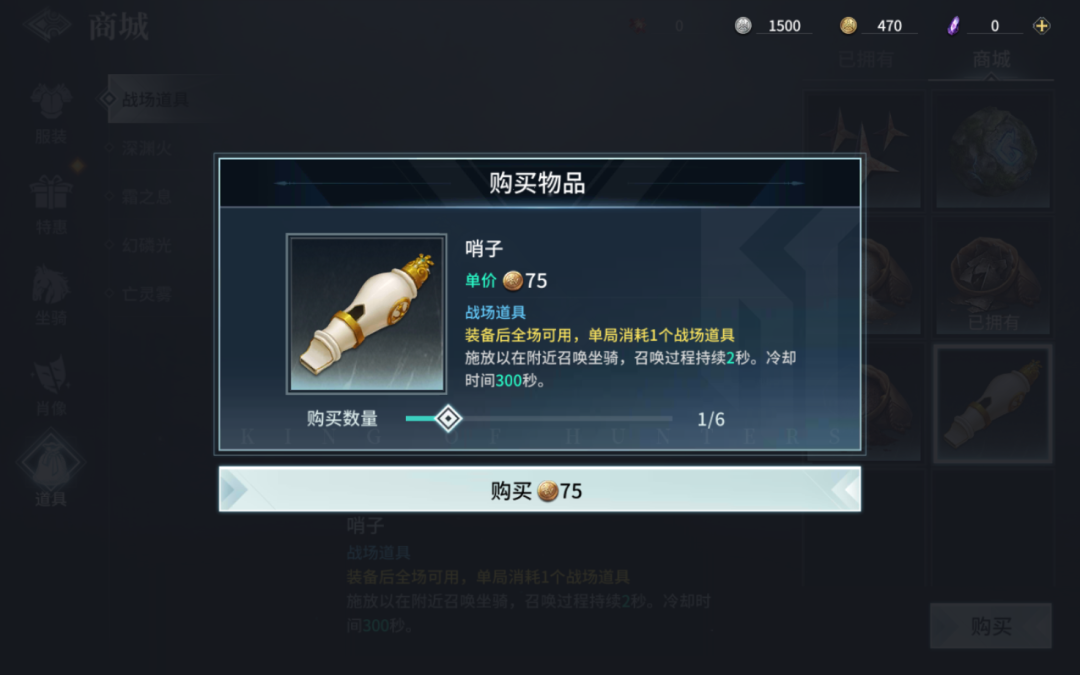Switch to the 已拥有 owned tab
This screenshot has height=675, width=1080.
click(x=866, y=60)
